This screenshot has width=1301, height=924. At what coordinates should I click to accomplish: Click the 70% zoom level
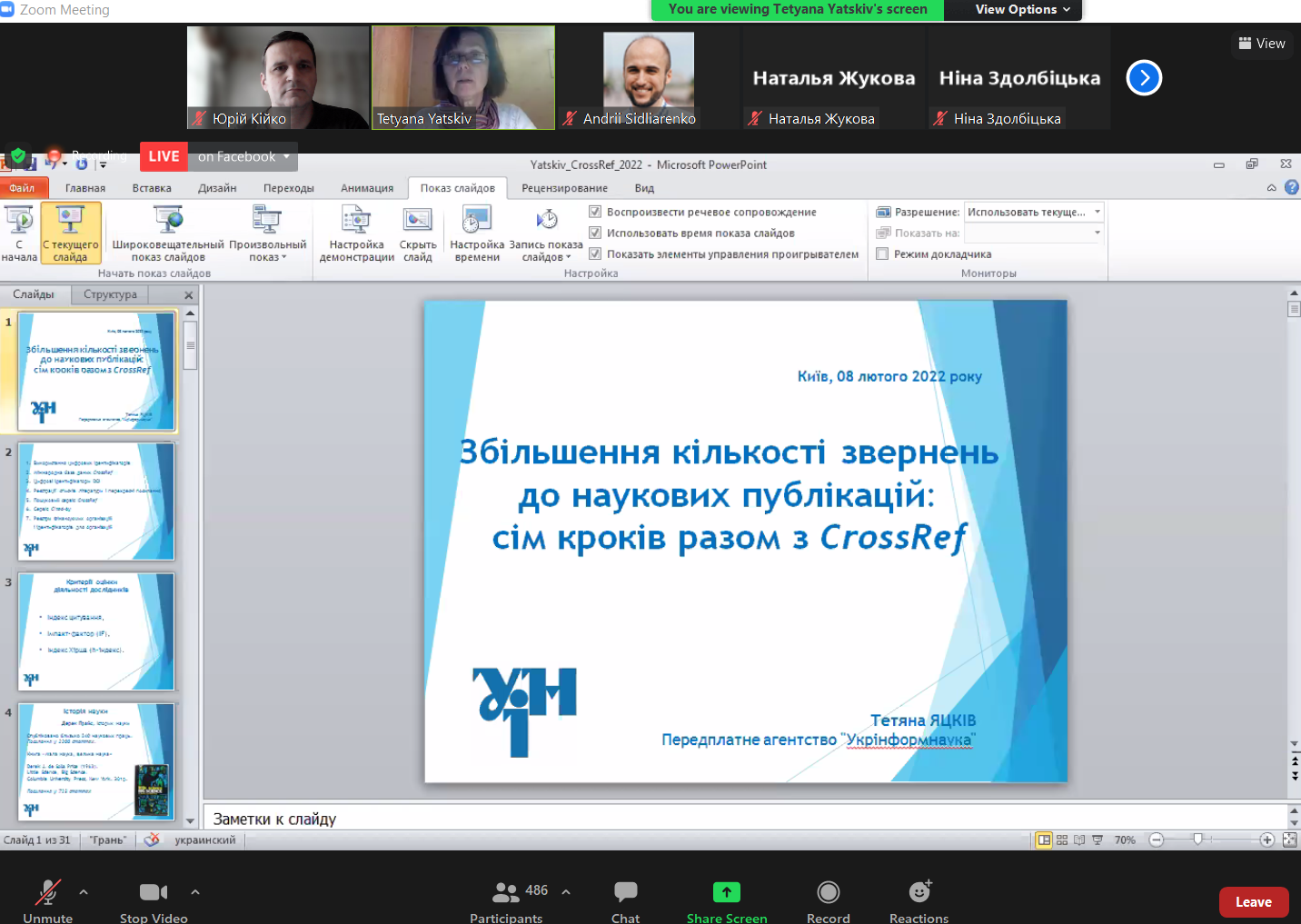(x=1125, y=840)
